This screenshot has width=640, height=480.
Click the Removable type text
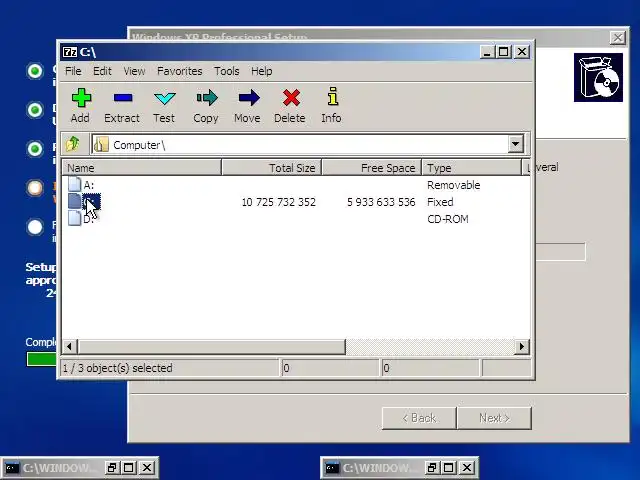coord(453,185)
